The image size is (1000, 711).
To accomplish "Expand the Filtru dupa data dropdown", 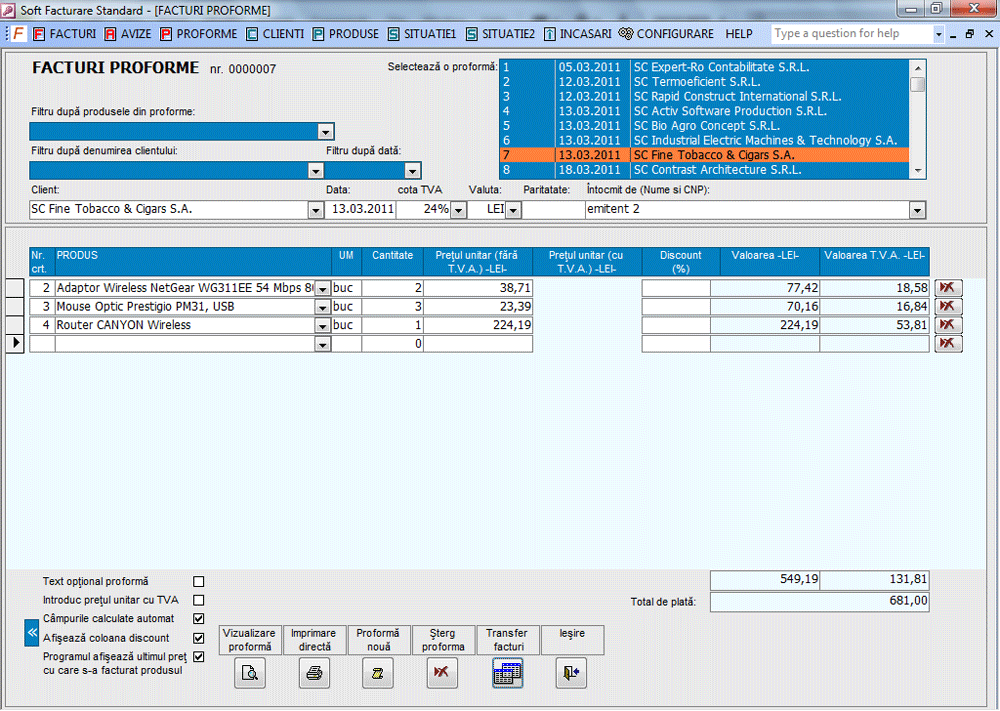I will (x=413, y=171).
